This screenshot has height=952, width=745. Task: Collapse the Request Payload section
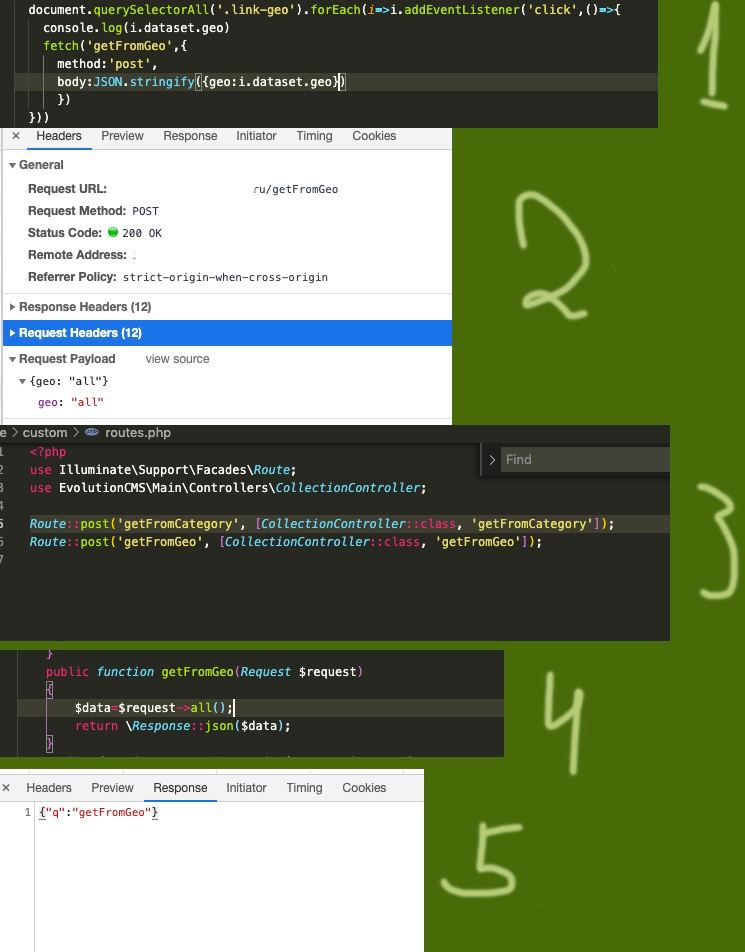tap(12, 359)
